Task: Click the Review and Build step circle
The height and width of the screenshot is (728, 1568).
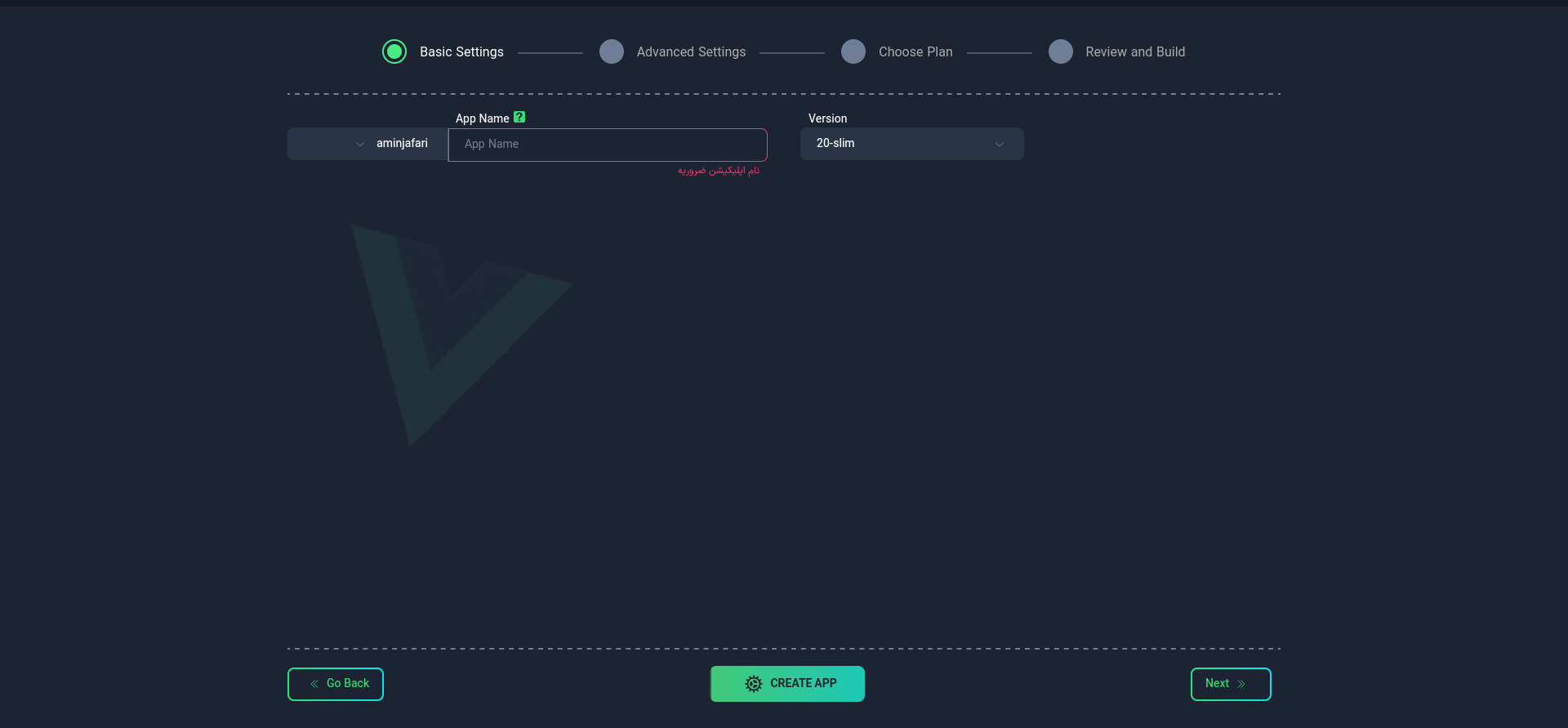Action: (x=1061, y=51)
